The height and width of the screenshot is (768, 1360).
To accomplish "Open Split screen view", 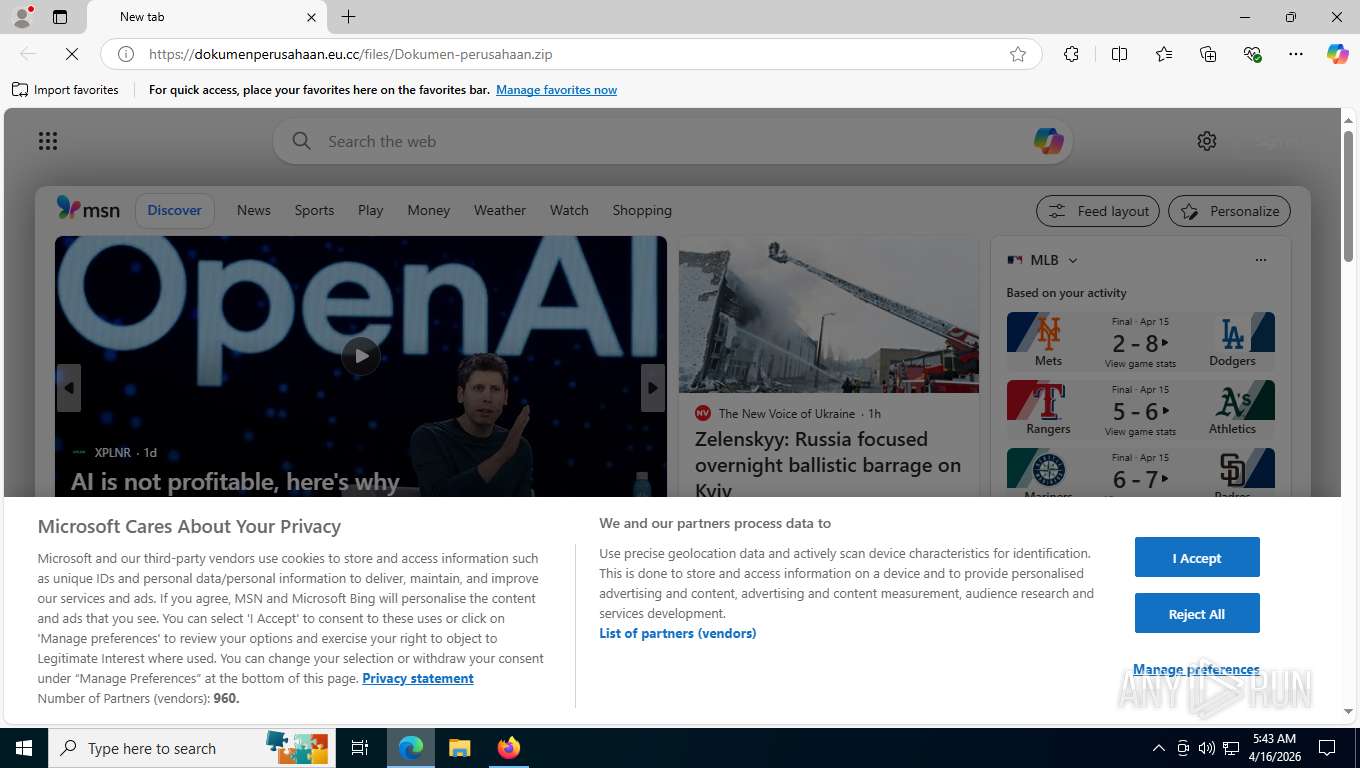I will [x=1119, y=54].
